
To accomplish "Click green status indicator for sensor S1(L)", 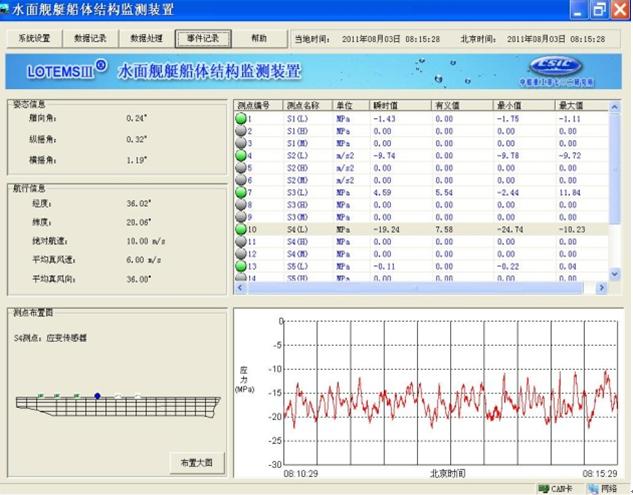I will (x=240, y=119).
